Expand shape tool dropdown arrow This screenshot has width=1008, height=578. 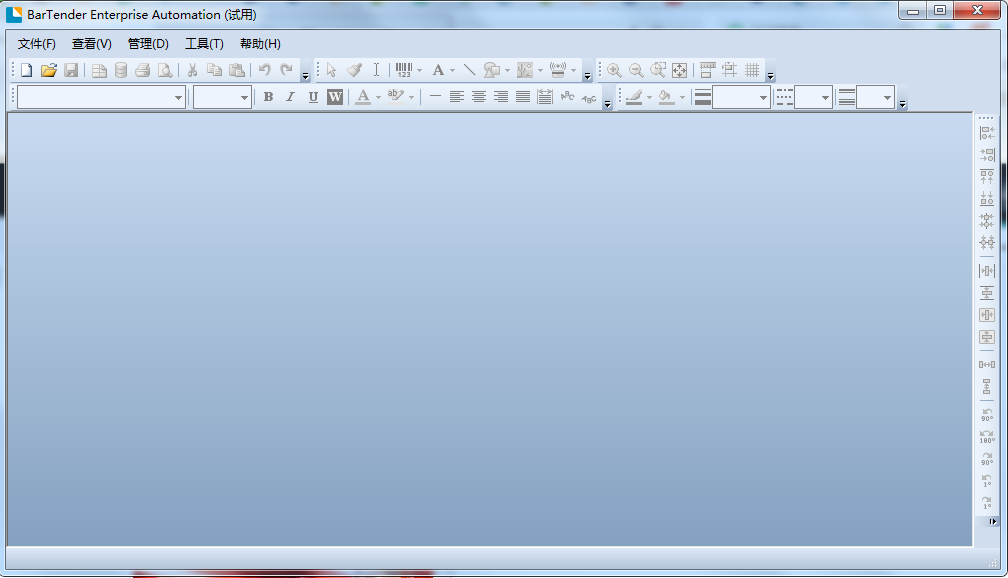click(x=507, y=70)
